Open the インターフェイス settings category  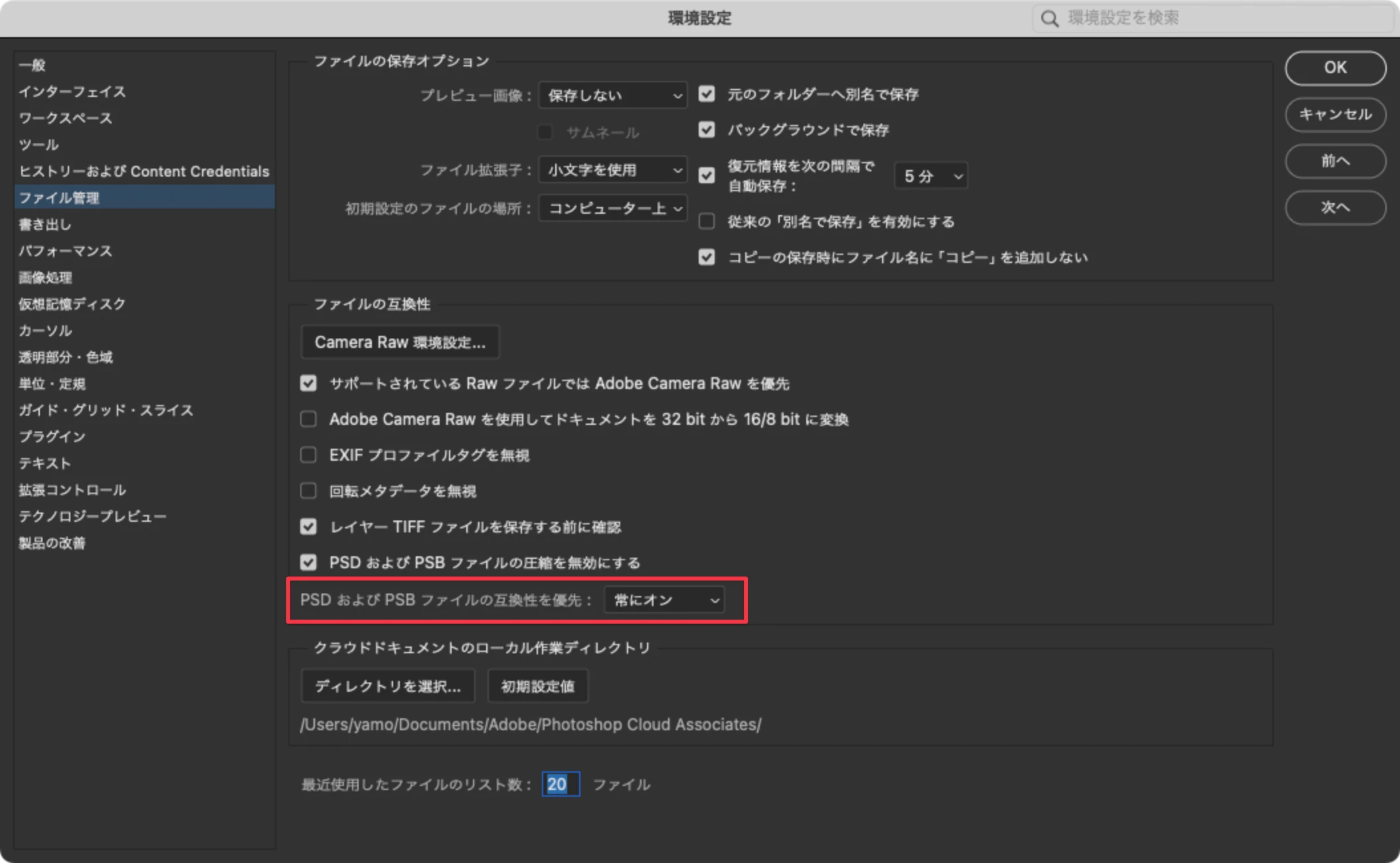point(72,92)
